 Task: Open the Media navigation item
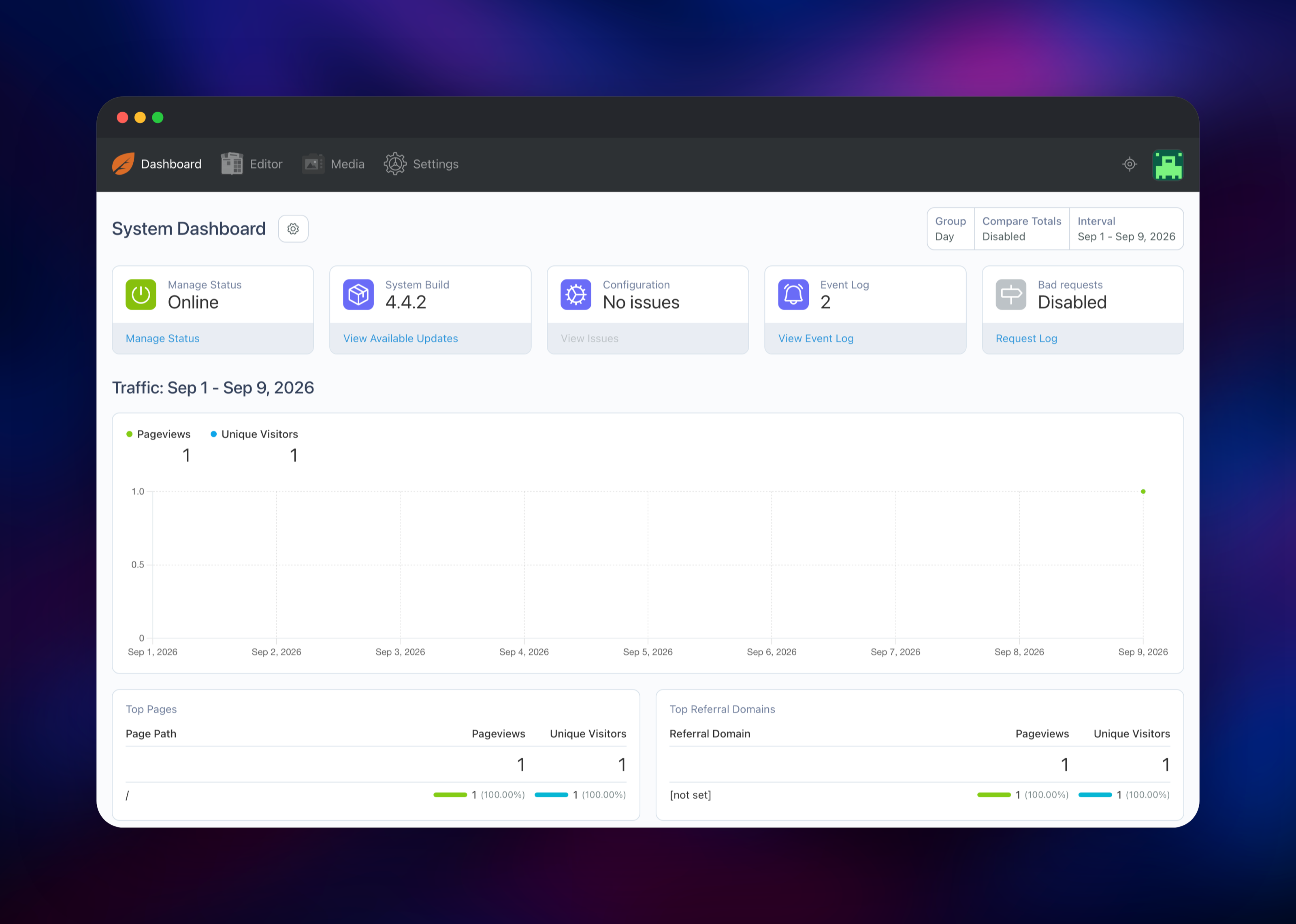333,164
